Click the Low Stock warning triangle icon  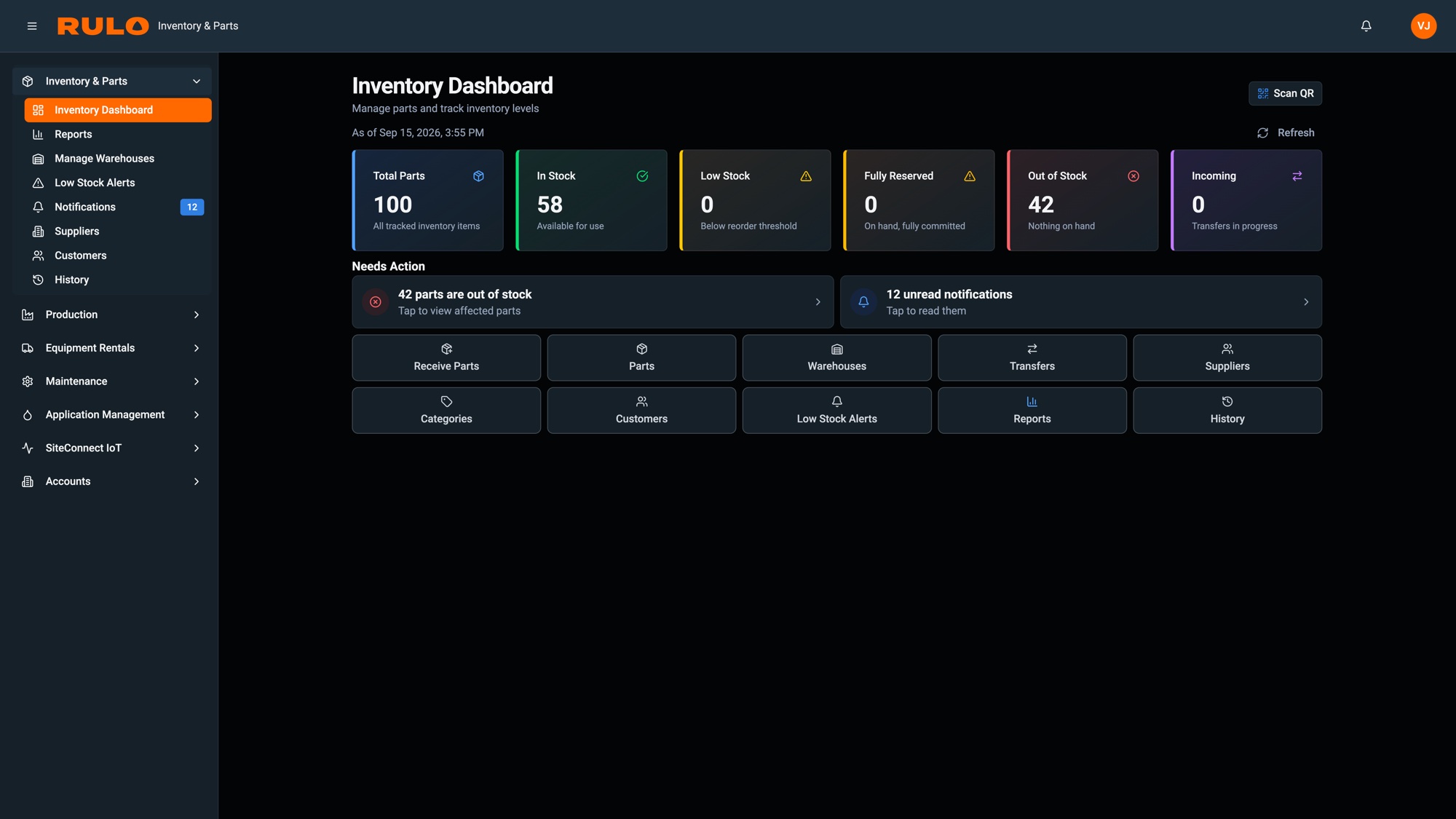coord(806,176)
